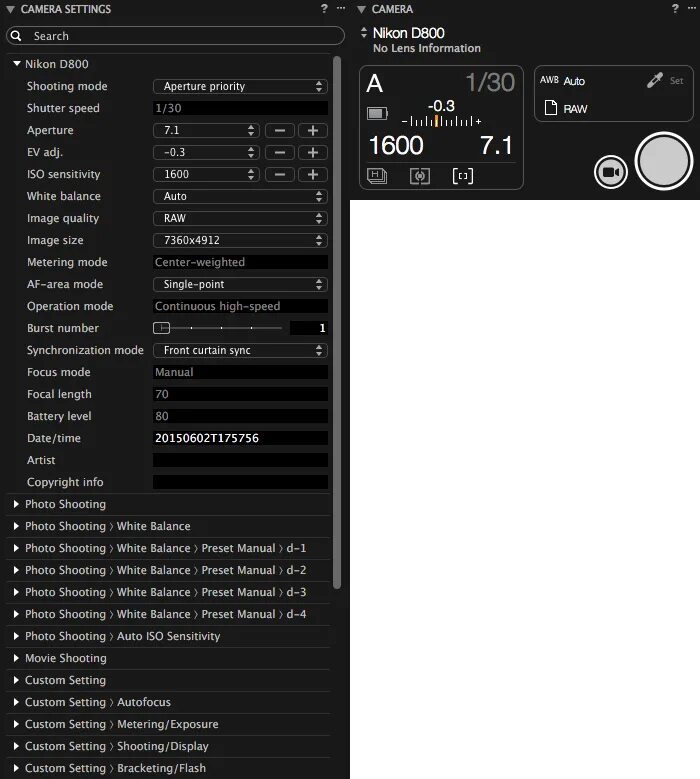Decrease ISO sensitivity with minus button
Viewport: 700px width, 779px height.
tap(280, 174)
